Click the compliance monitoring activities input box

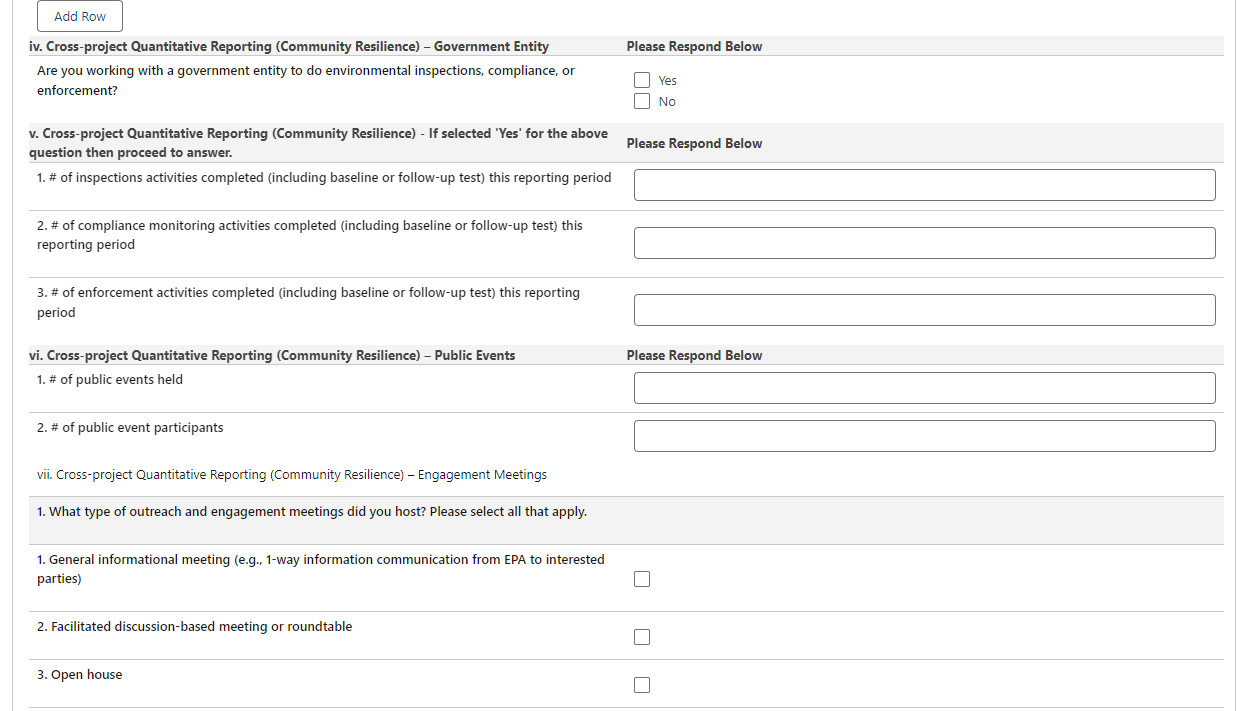tap(924, 243)
